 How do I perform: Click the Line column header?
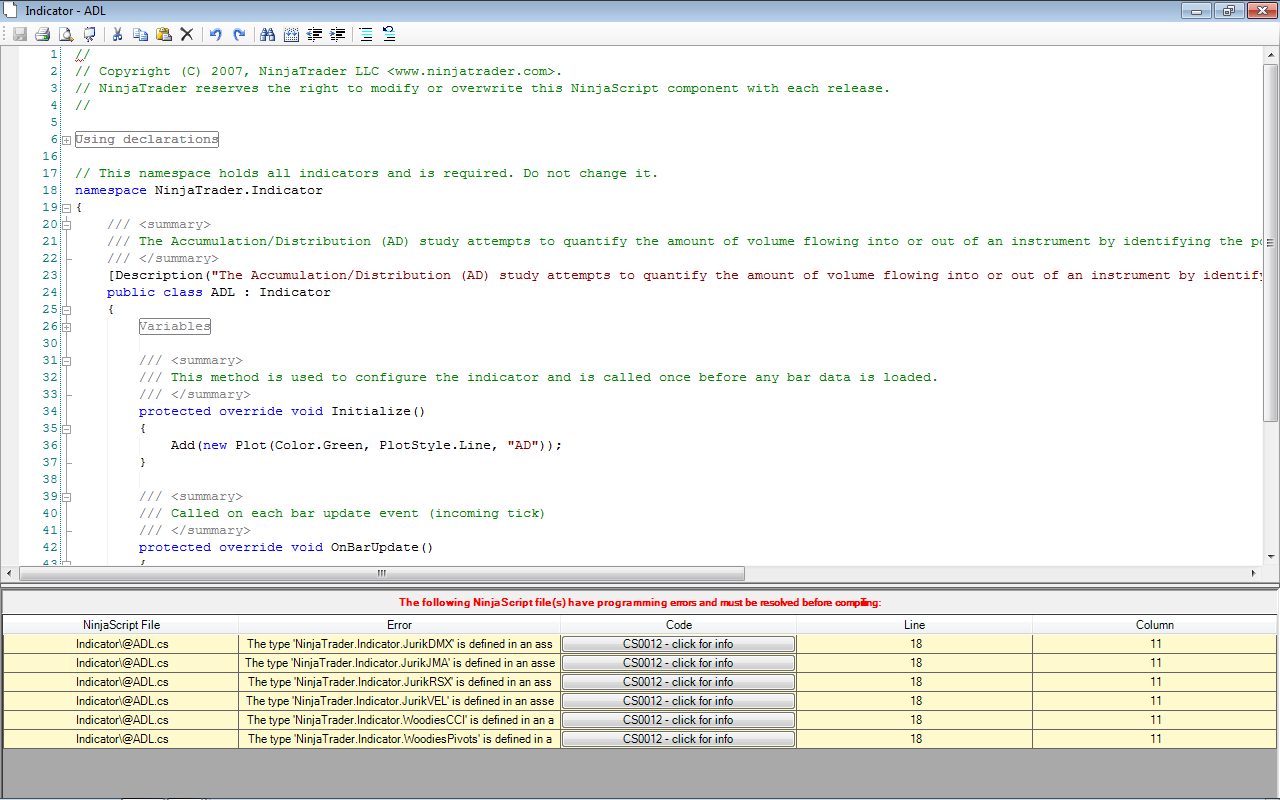[915, 625]
